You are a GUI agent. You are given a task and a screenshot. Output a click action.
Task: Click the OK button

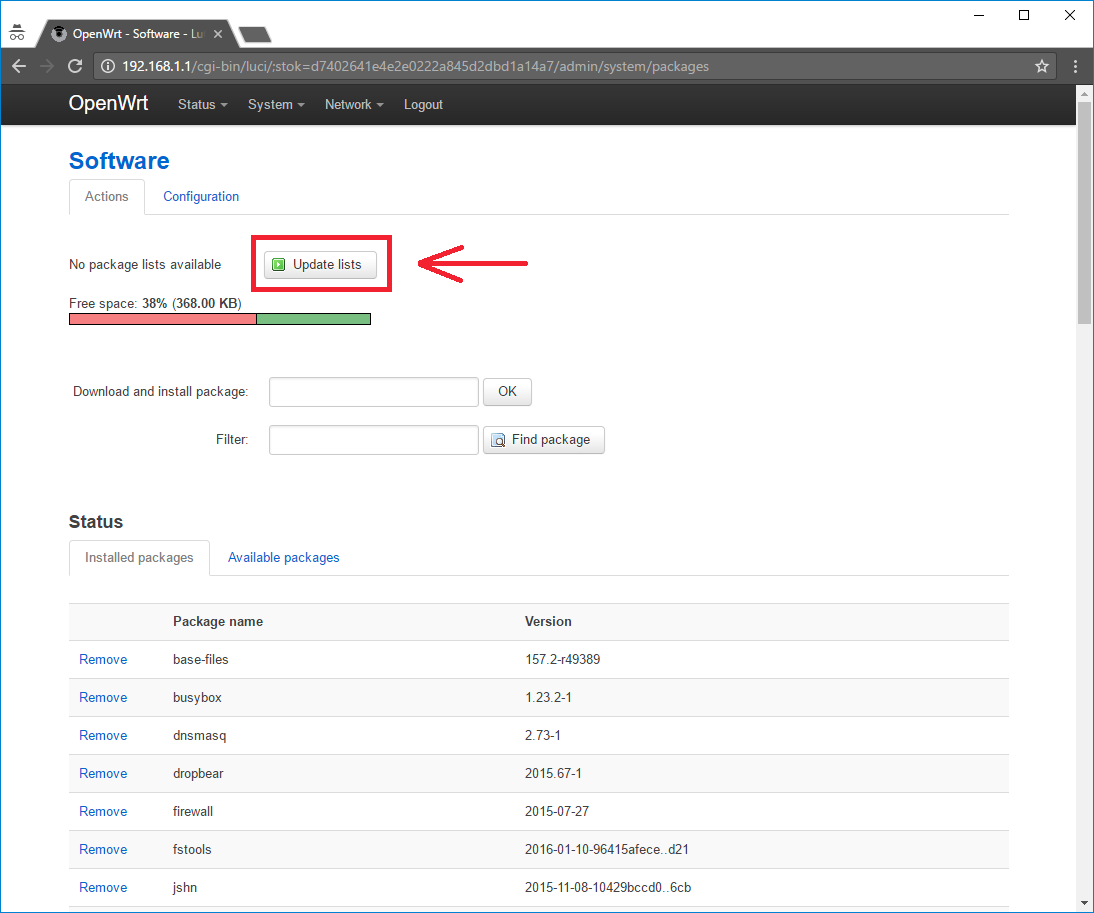coord(507,392)
